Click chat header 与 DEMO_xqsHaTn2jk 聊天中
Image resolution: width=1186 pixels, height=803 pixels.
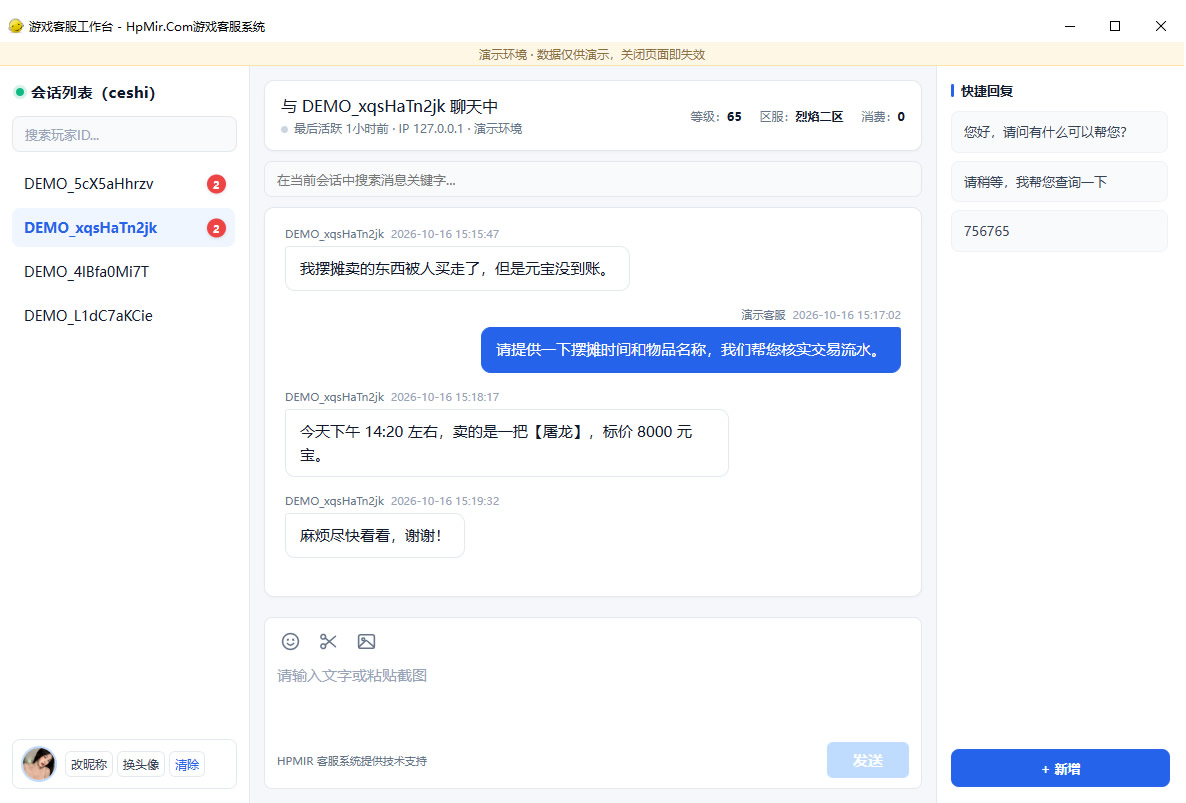click(x=389, y=106)
